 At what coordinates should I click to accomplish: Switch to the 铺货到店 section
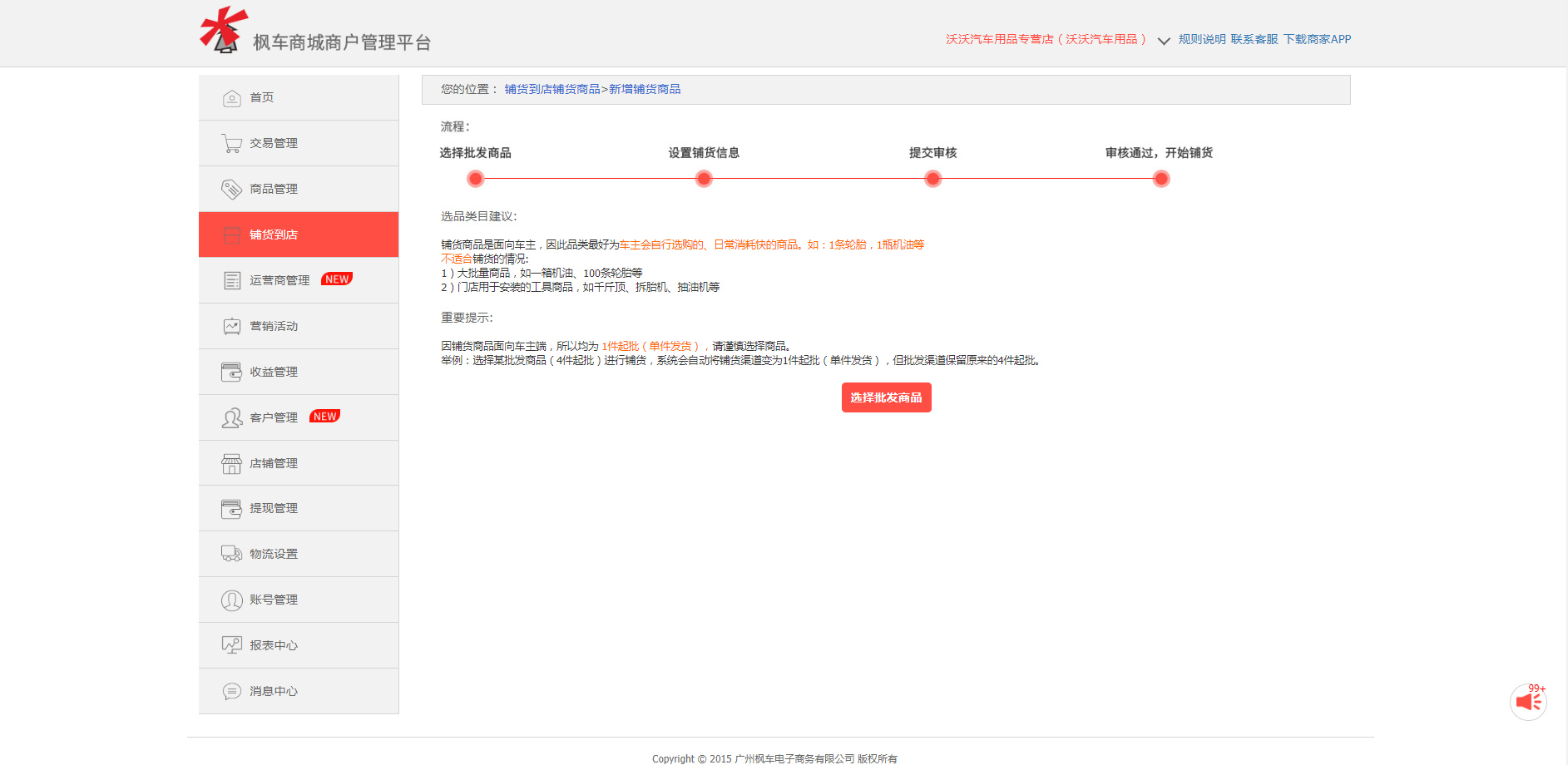tap(269, 234)
